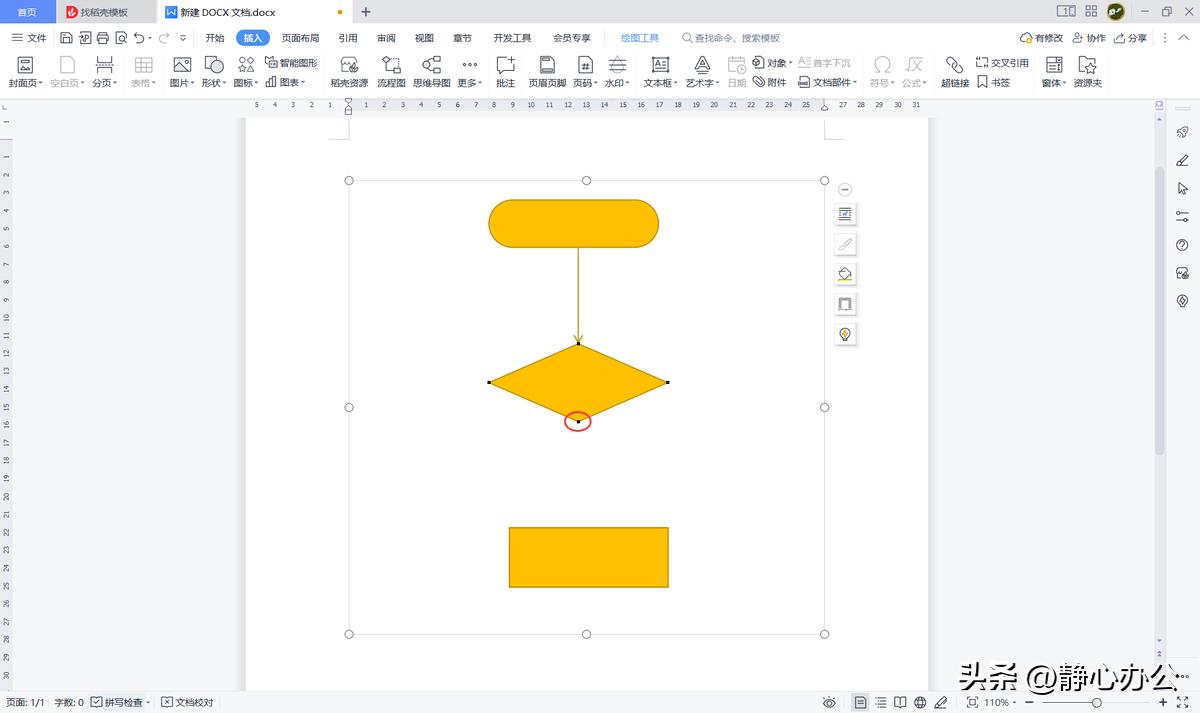Open 页眉页脚 header and footer
This screenshot has width=1200, height=713.
coord(547,71)
